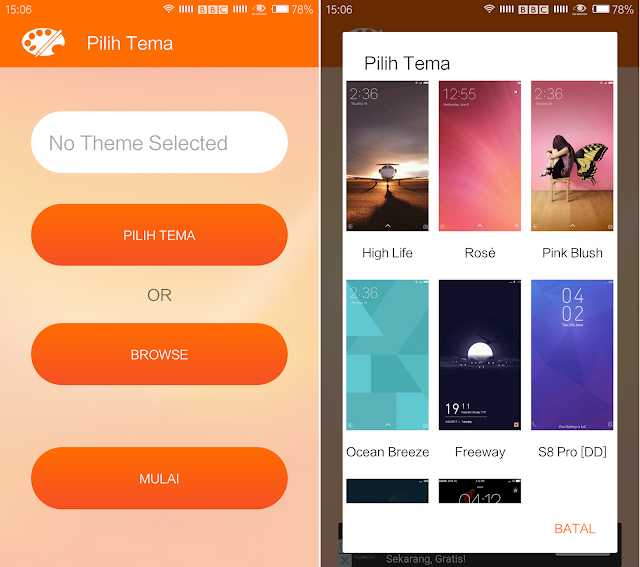Select the Freeway night theme preview
640x567 pixels.
click(480, 355)
